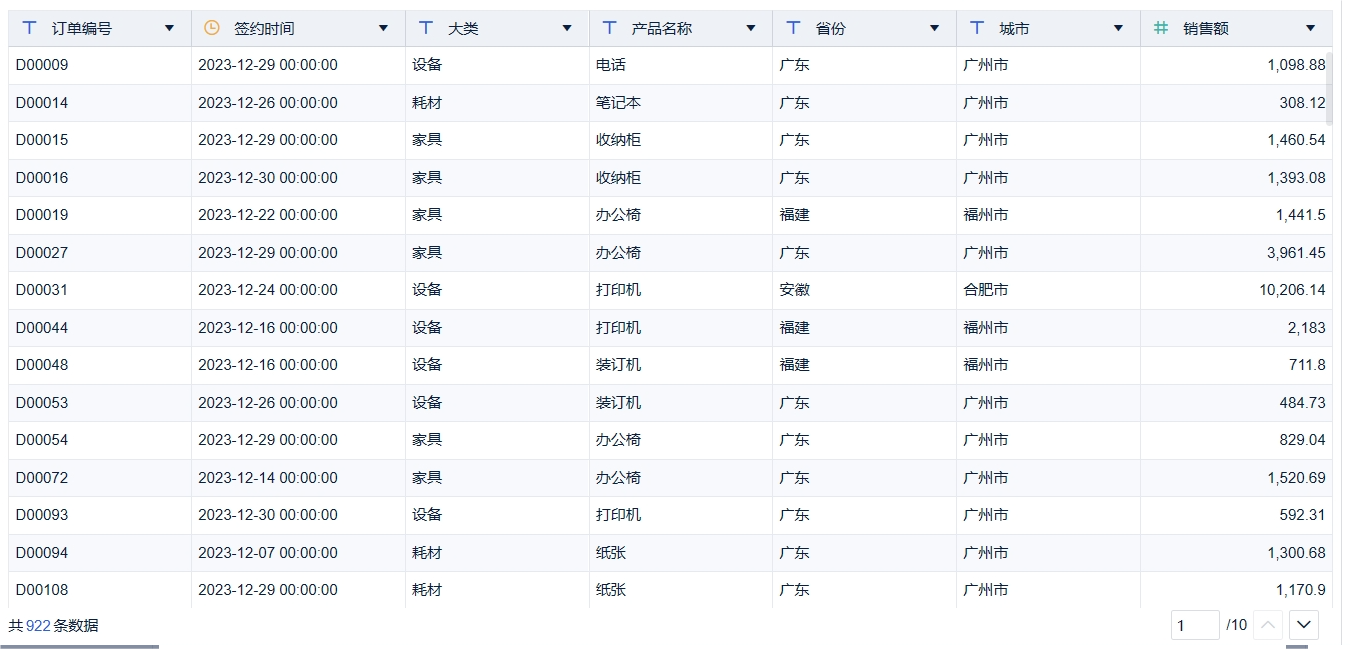Click the sales amount 1,441.5
Image resolution: width=1350 pixels, height=649 pixels.
[x=1301, y=215]
